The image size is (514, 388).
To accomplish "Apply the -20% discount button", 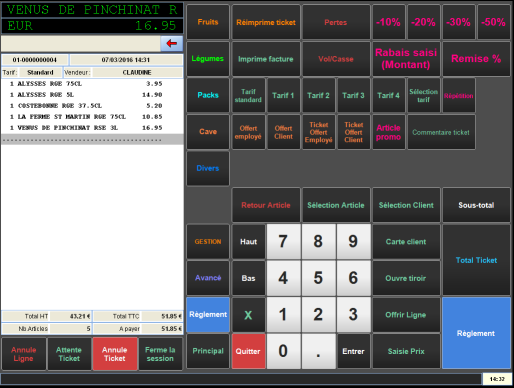I will (x=423, y=22).
